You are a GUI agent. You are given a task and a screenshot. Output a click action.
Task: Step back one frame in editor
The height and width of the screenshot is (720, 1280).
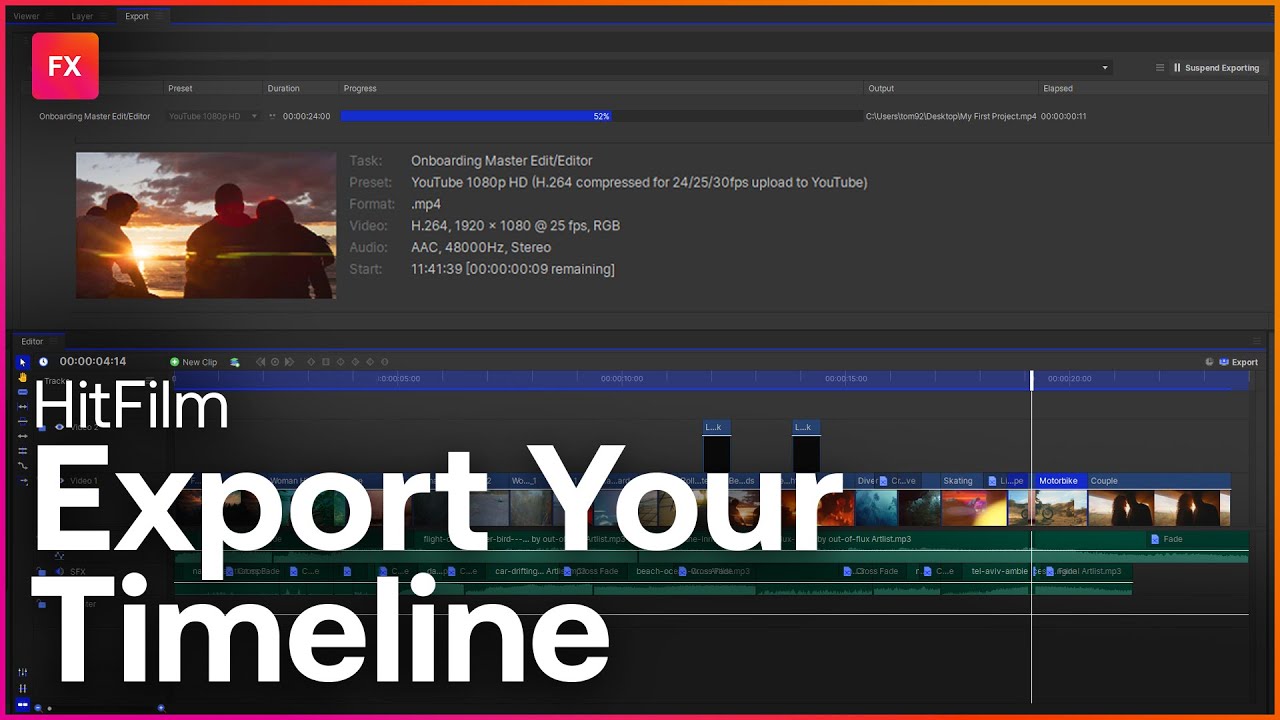tap(261, 362)
